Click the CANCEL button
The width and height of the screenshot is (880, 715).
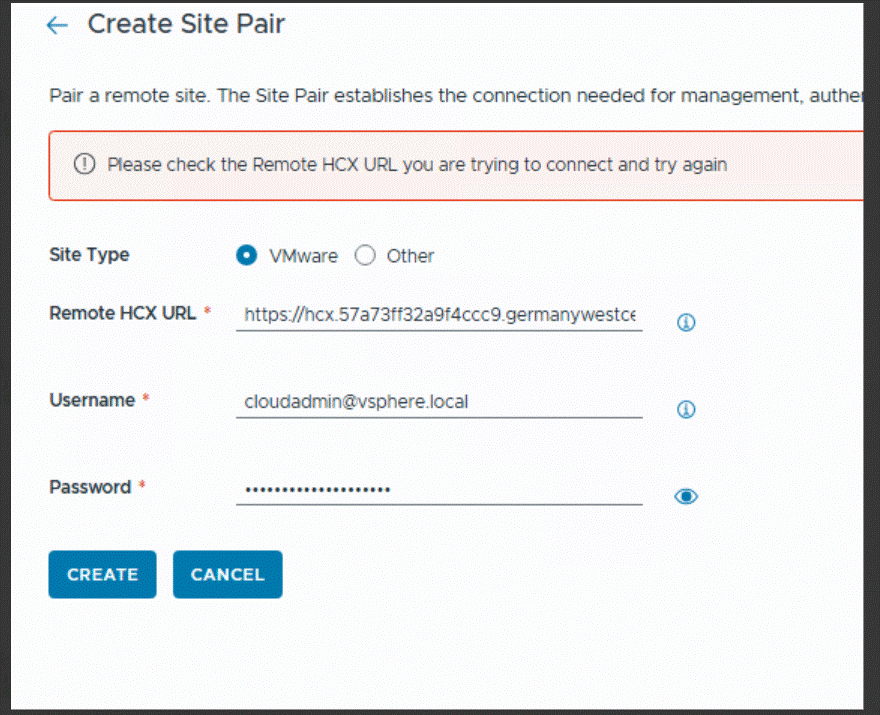(x=228, y=574)
